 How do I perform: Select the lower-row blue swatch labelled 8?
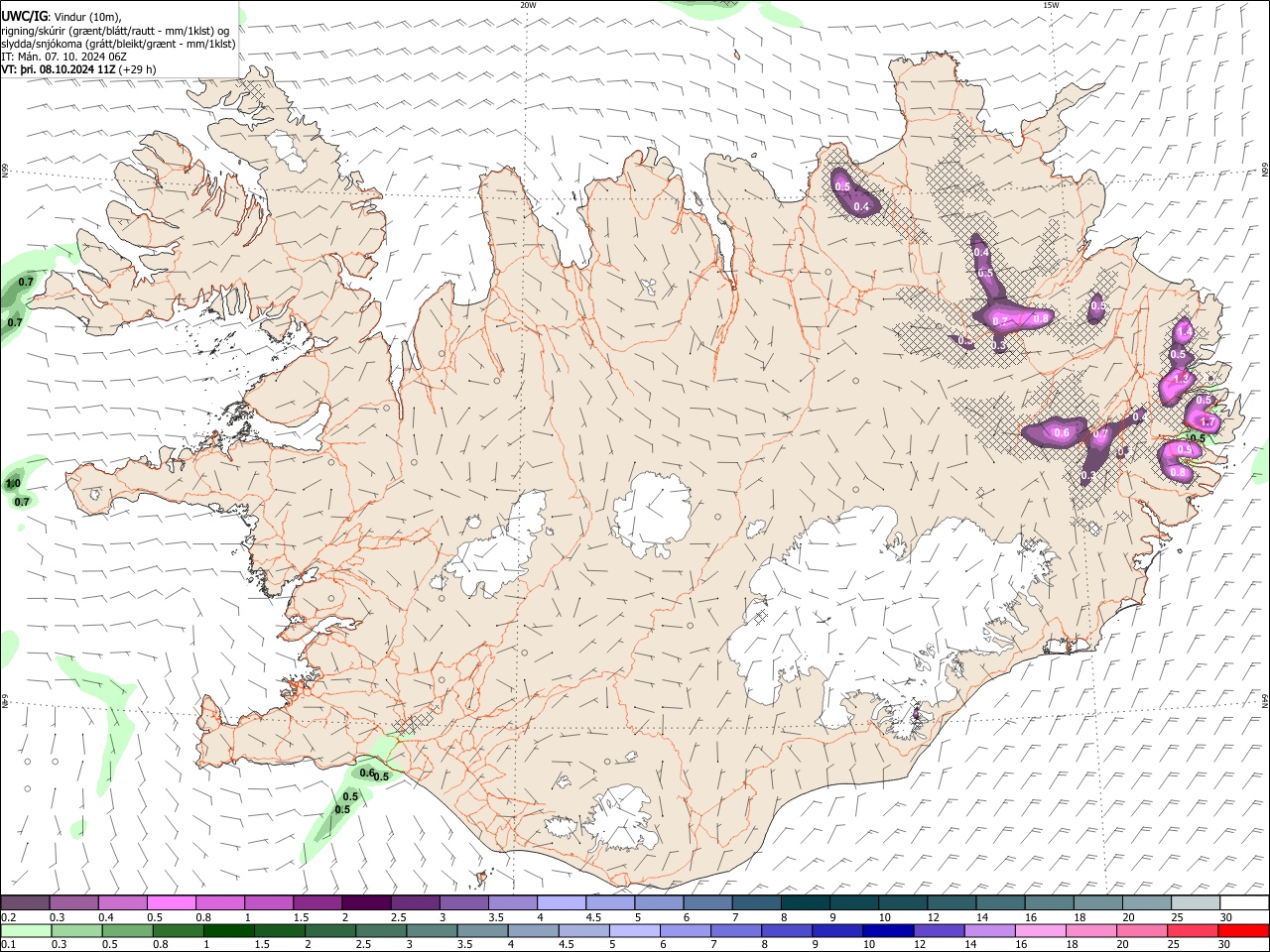pos(787,930)
